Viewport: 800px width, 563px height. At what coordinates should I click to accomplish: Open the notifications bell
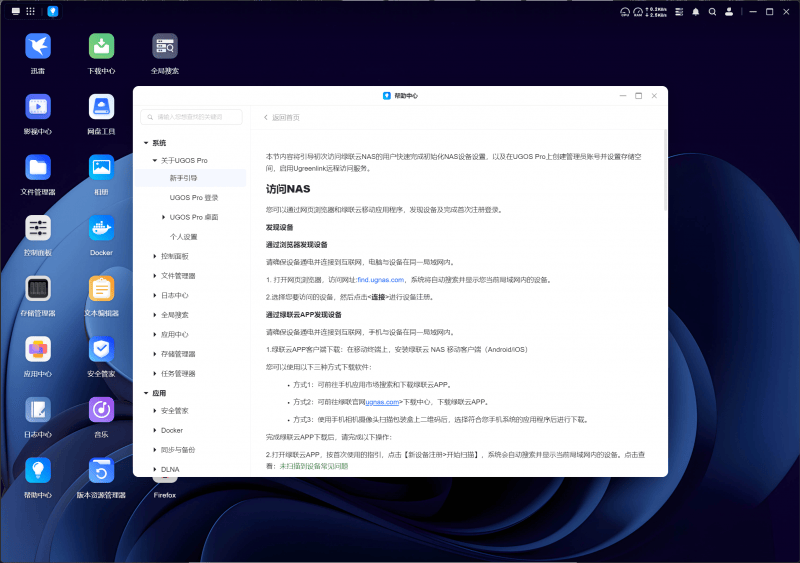(695, 12)
